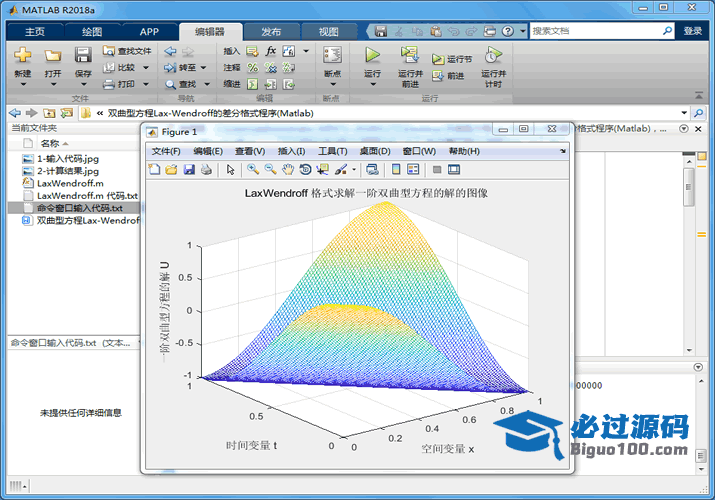Click Print Figure icon in Figure toolbar
Viewport: 715px width, 500px height.
206,170
